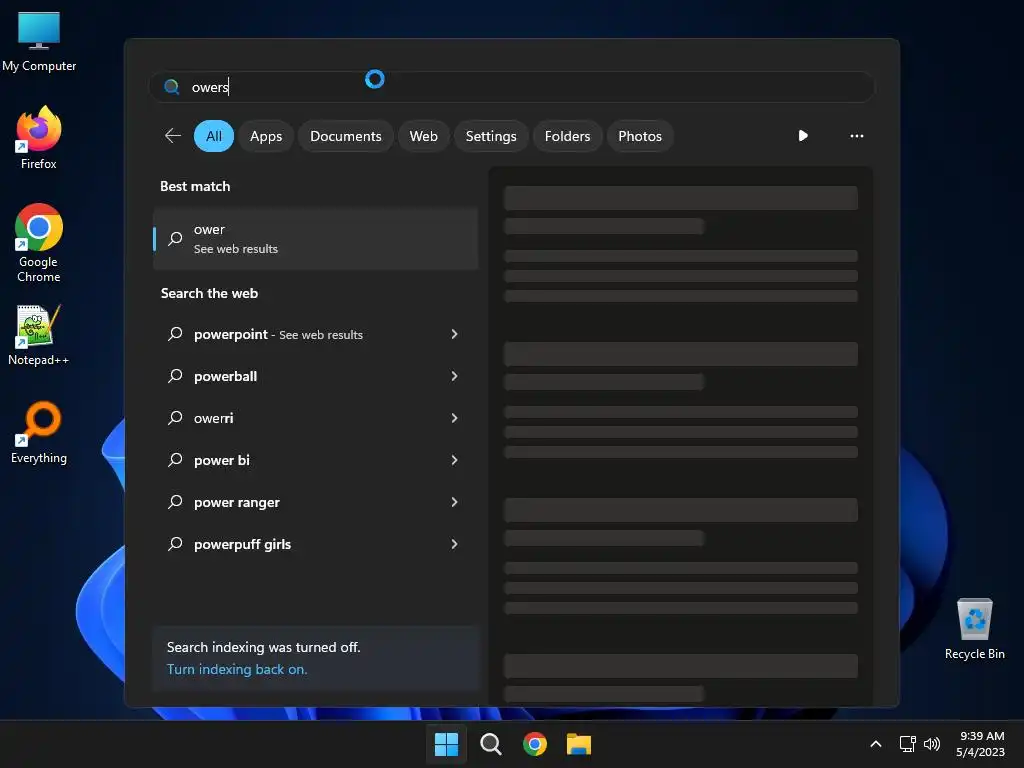Expand chevron next to powerpuff girls
The height and width of the screenshot is (768, 1024).
tap(455, 544)
